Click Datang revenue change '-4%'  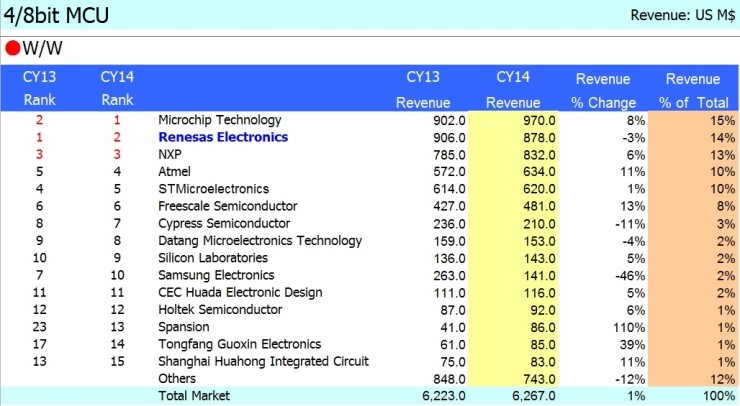coord(633,241)
